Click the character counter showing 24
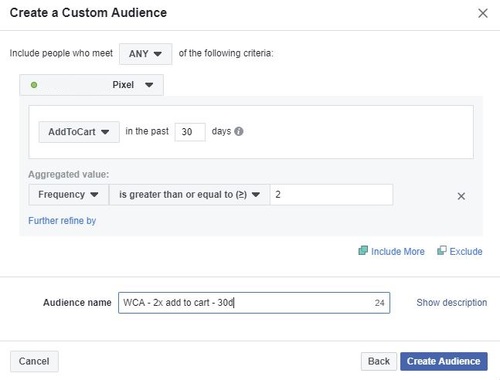Screen dimensions: 500x380 pyautogui.click(x=379, y=303)
